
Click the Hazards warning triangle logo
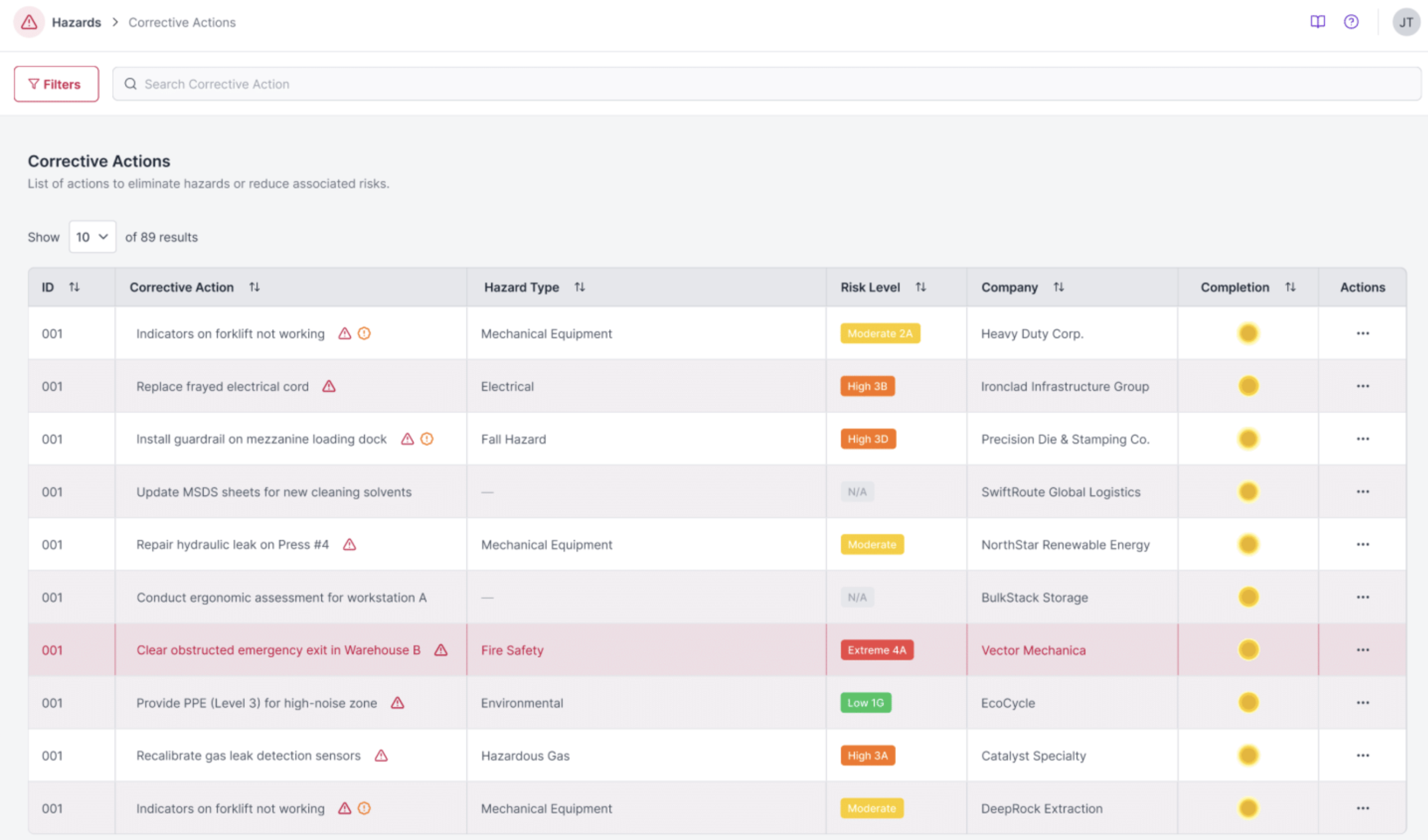pos(29,22)
